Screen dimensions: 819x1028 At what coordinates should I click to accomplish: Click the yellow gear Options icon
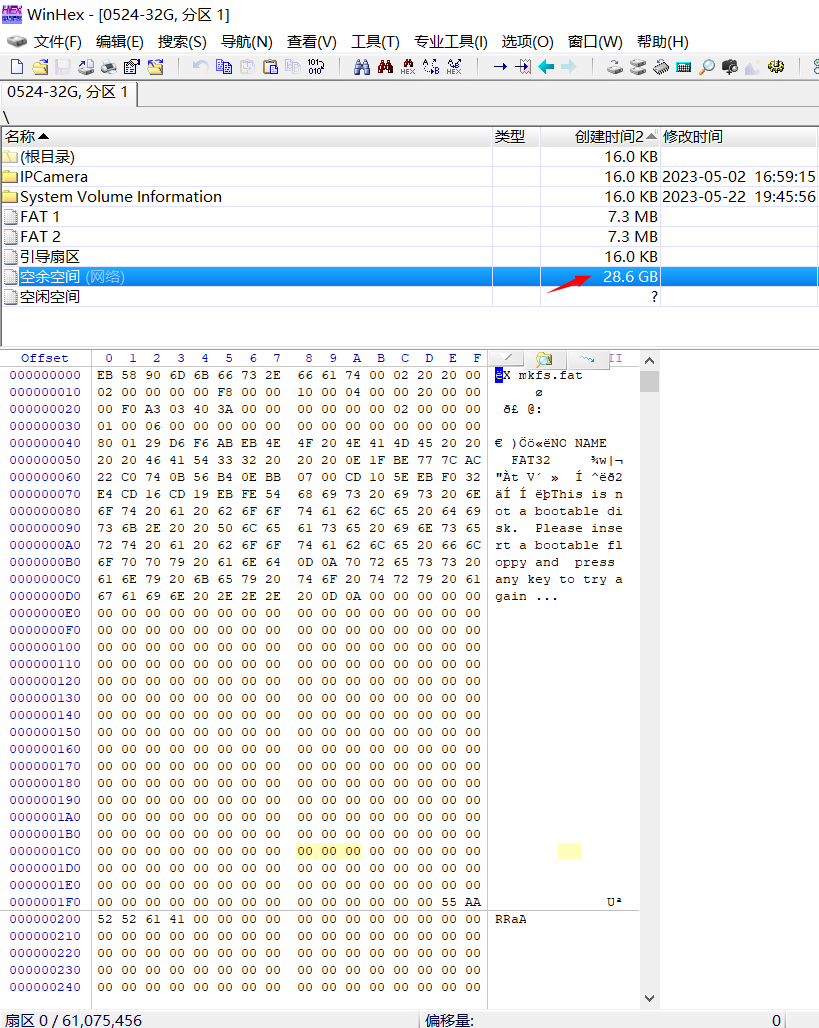coord(776,67)
